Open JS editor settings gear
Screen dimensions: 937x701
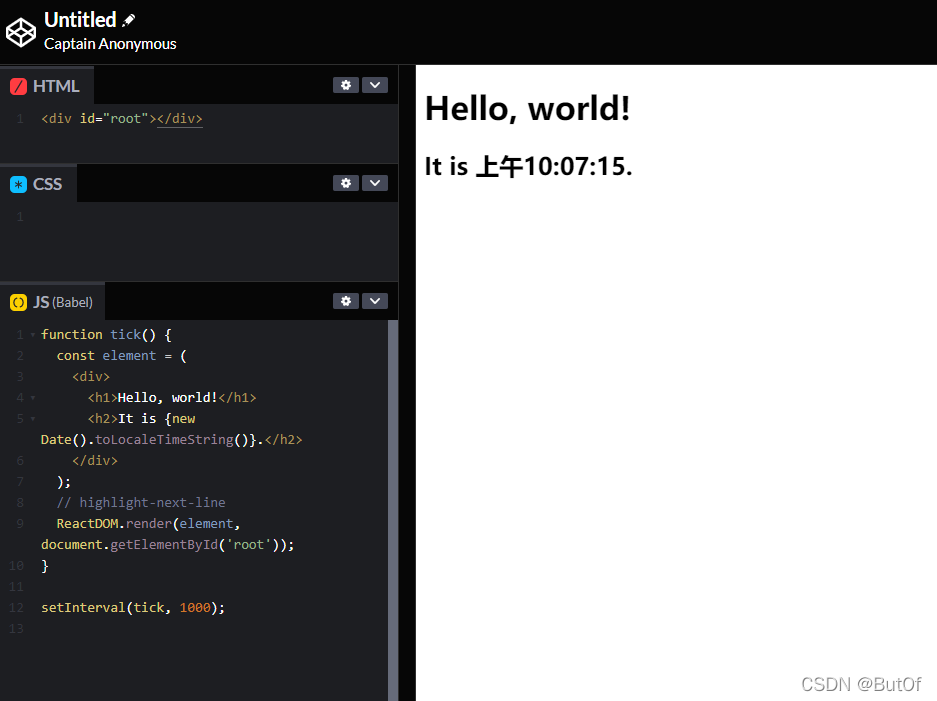tap(346, 301)
